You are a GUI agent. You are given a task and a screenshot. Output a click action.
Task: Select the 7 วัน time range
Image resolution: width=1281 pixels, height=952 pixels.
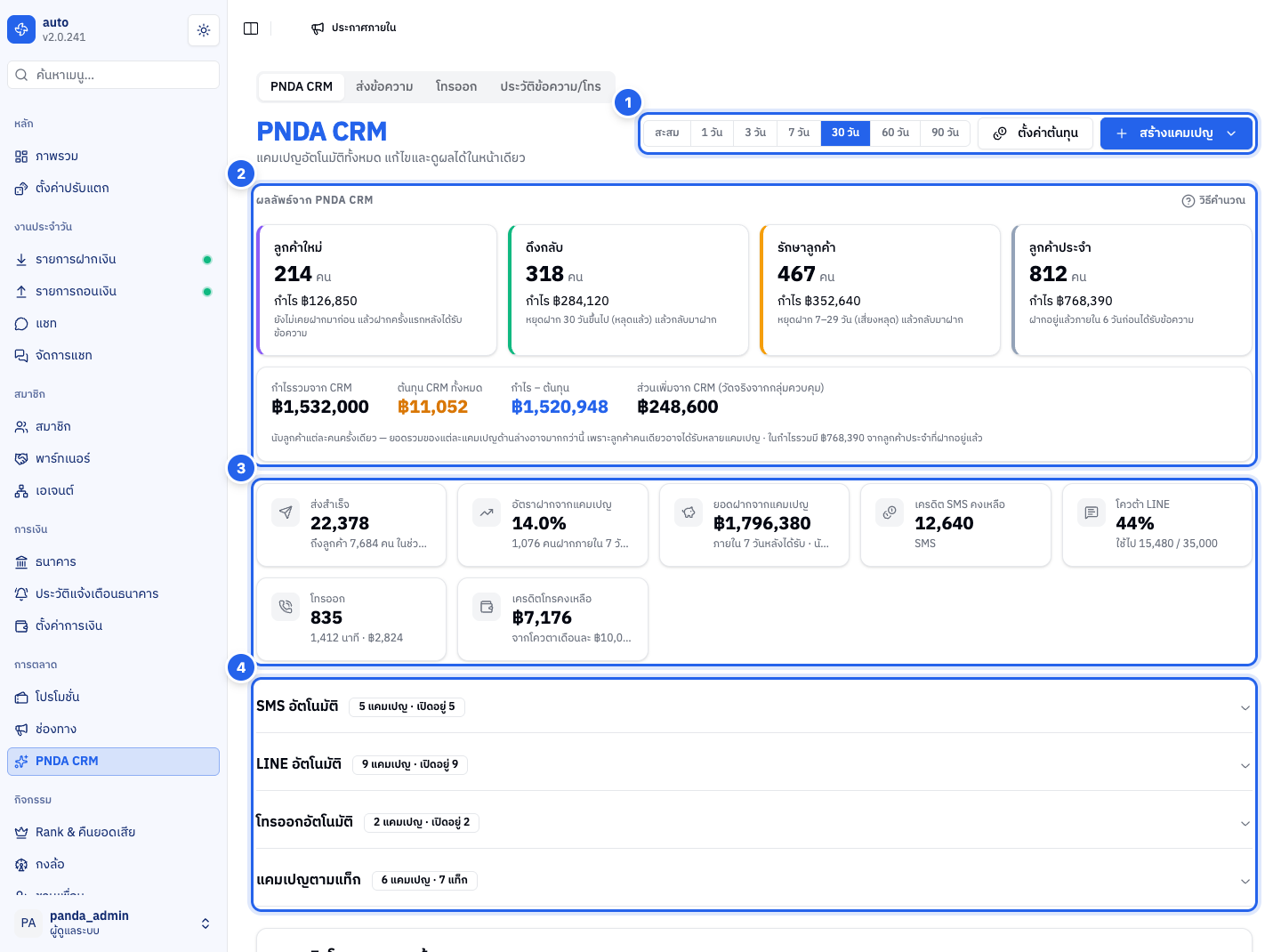click(799, 133)
